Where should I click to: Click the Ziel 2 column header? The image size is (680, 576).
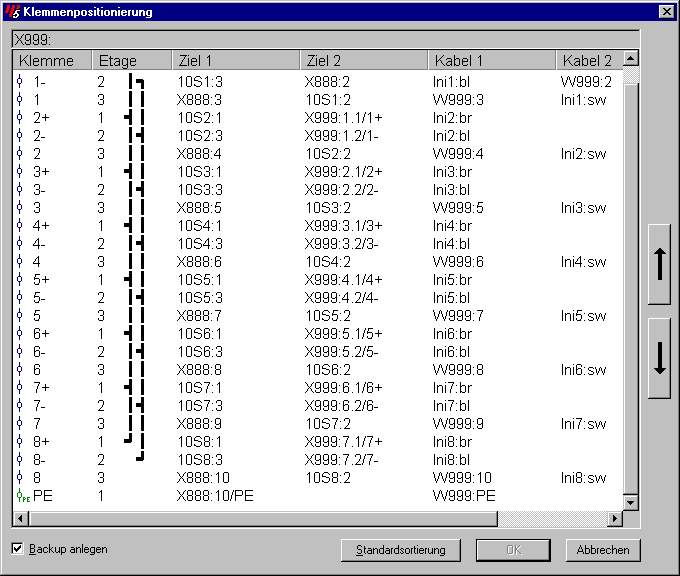pyautogui.click(x=363, y=60)
